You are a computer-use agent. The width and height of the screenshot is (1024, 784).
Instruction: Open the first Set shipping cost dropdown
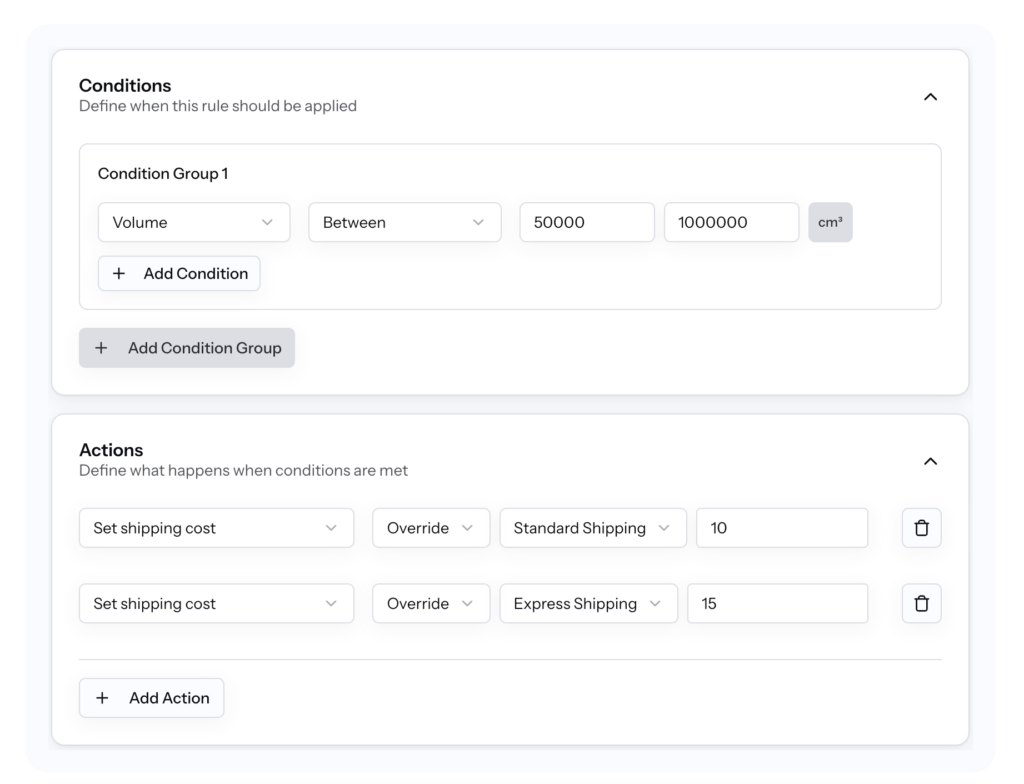pos(216,527)
